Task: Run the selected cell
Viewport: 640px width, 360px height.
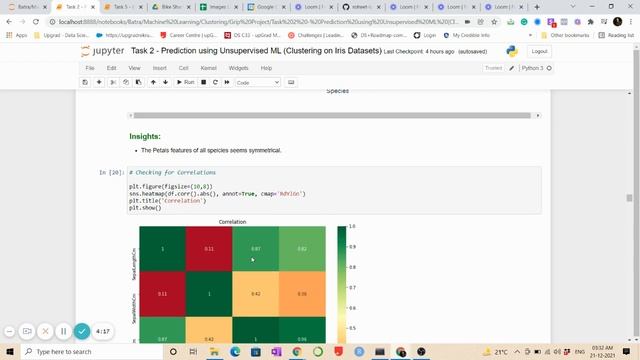Action: point(185,82)
